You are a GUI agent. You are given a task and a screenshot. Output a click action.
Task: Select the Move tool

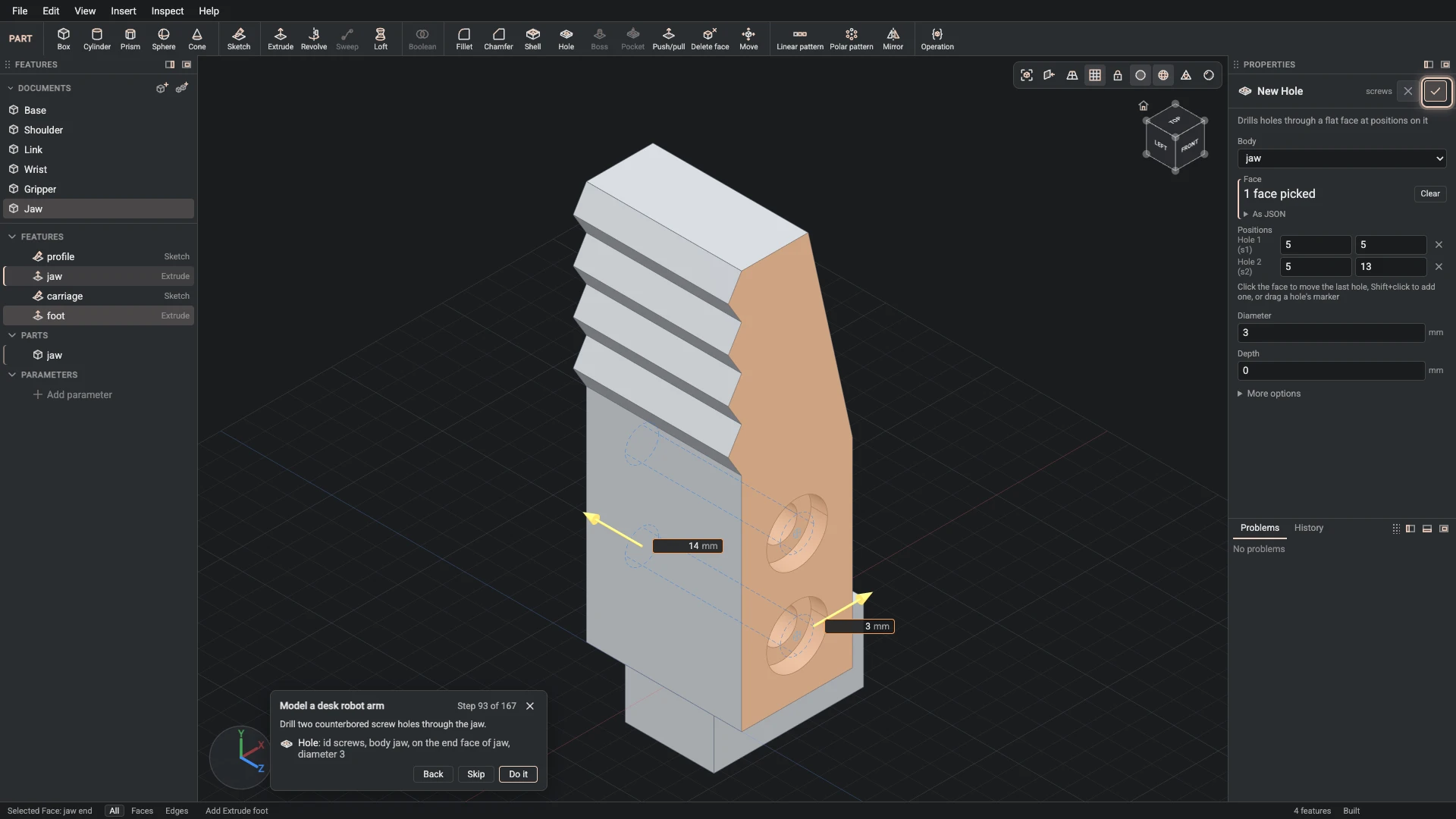pos(748,39)
